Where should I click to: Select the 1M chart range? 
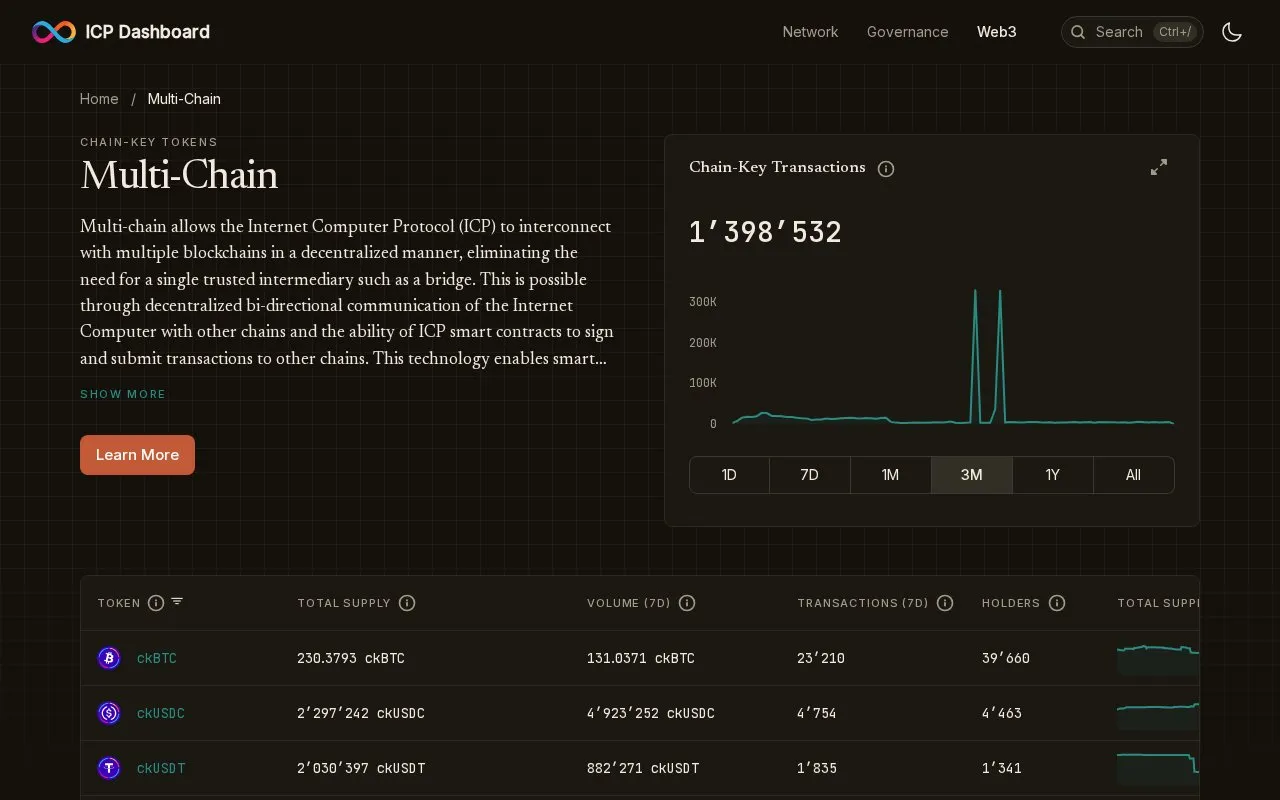click(x=891, y=475)
